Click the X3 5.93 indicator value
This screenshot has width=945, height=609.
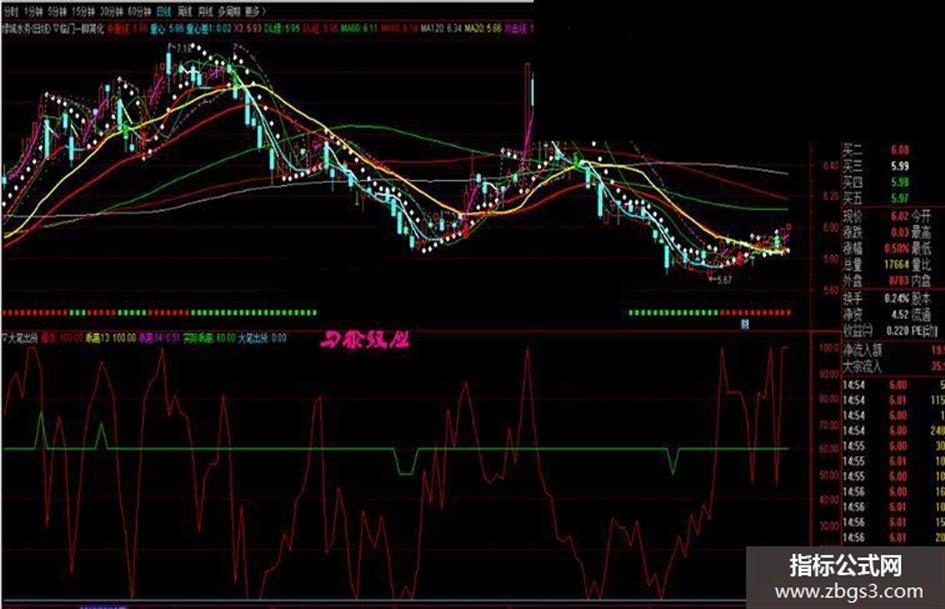pyautogui.click(x=247, y=28)
